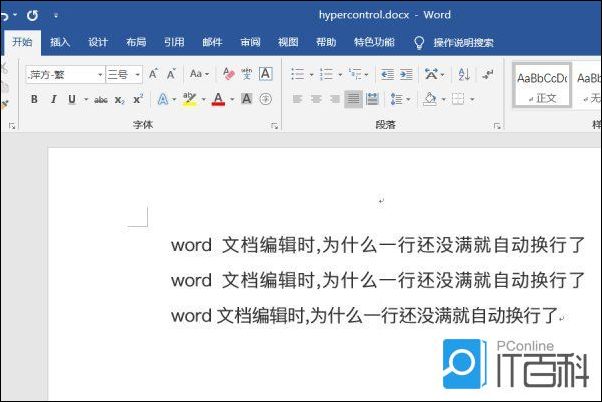Open 引用 ribbon tab
The image size is (602, 402).
pos(174,42)
